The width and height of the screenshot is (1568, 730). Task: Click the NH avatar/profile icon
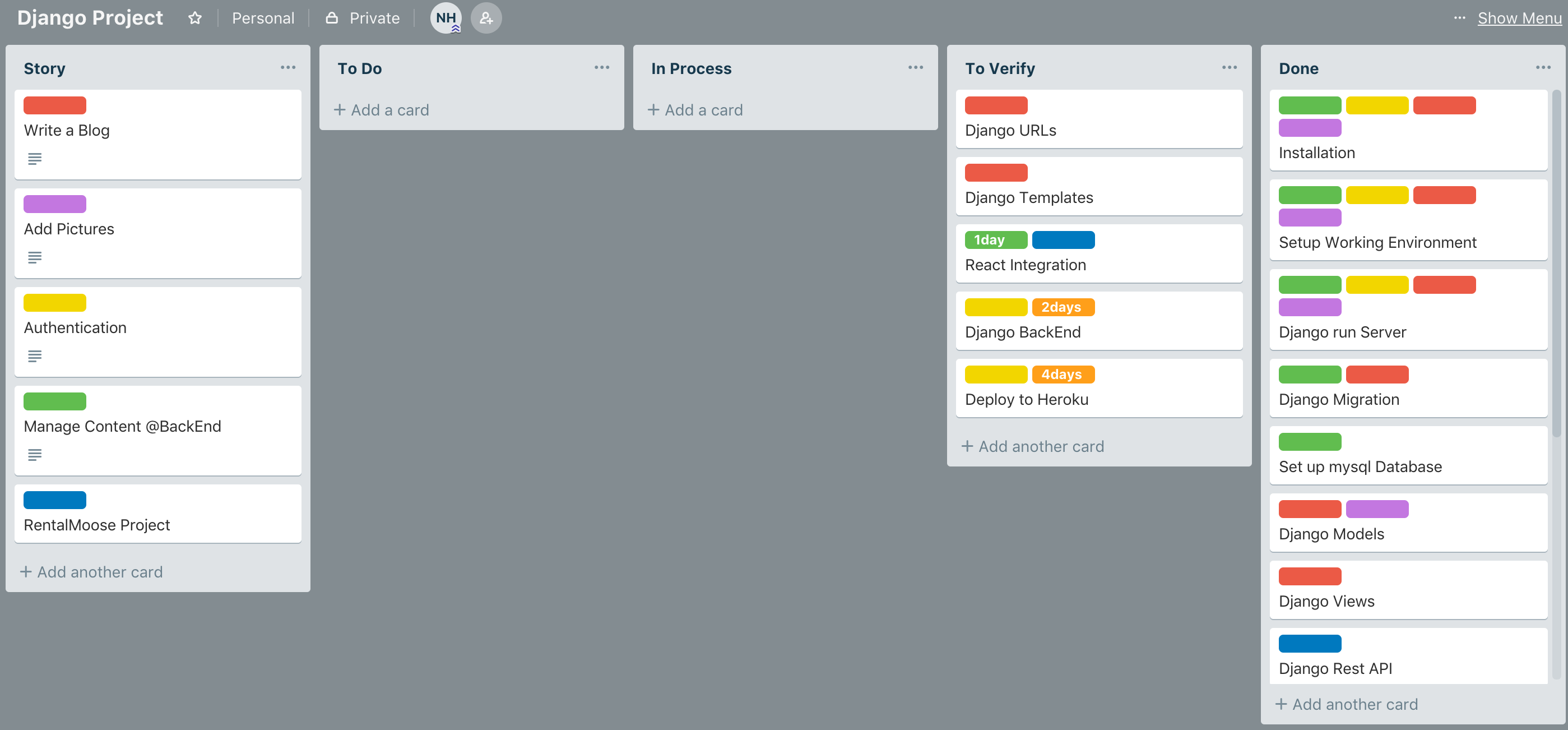point(446,18)
